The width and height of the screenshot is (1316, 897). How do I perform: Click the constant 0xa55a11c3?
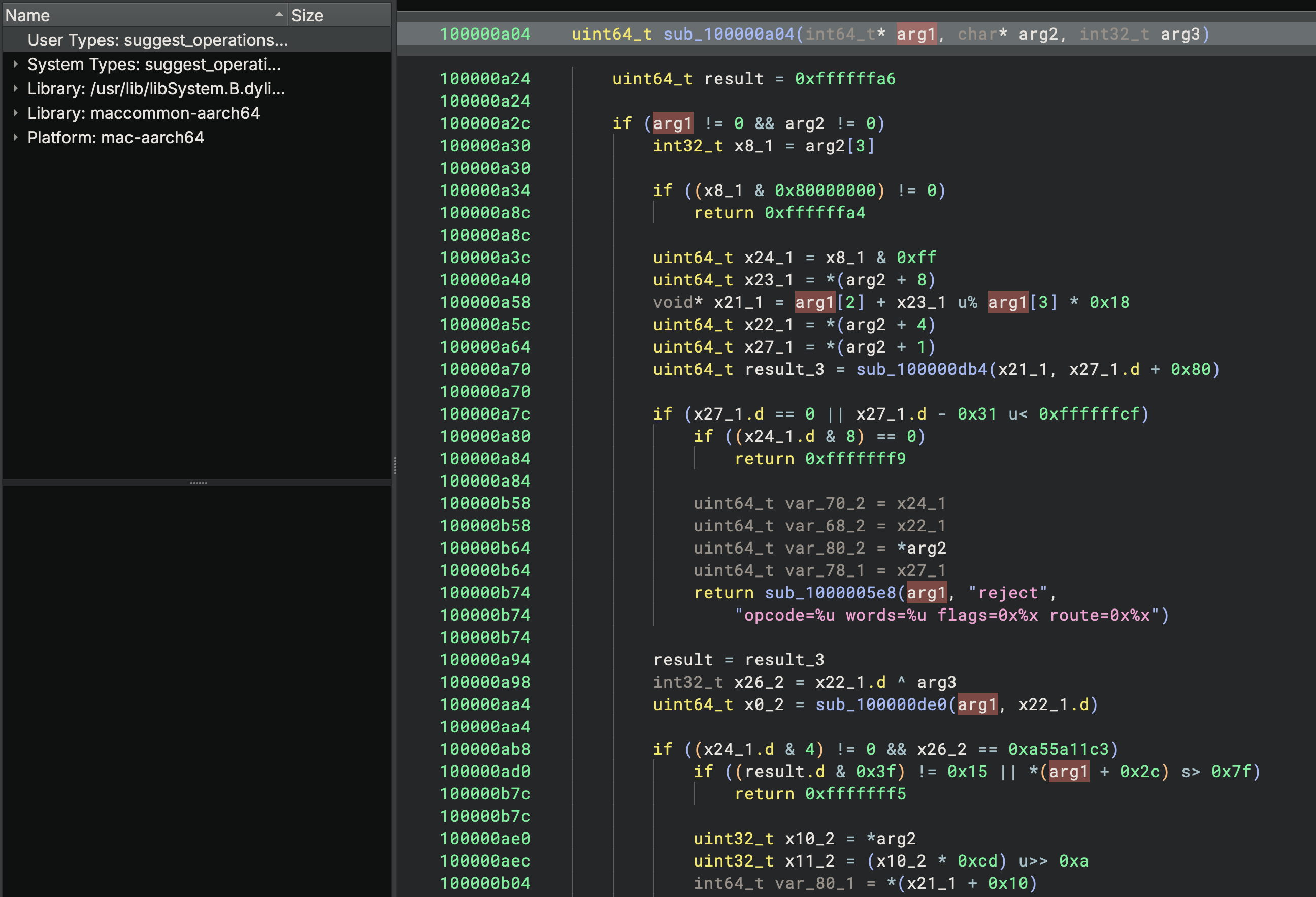[x=1059, y=750]
